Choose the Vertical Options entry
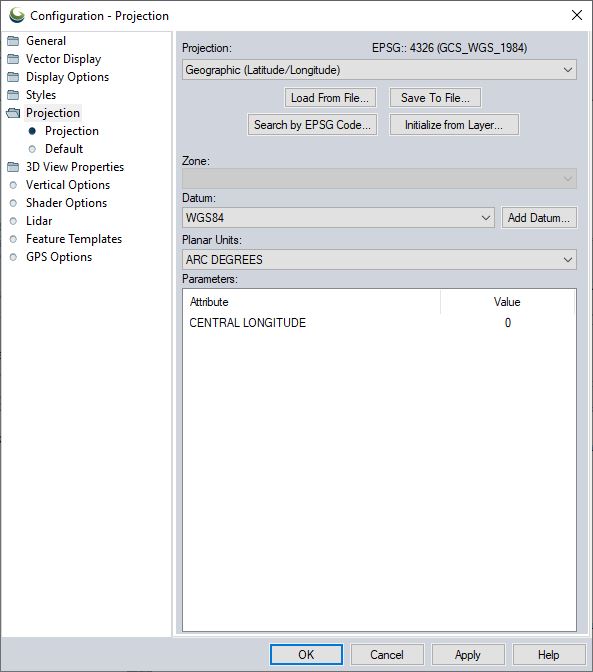593x672 pixels. click(x=68, y=185)
